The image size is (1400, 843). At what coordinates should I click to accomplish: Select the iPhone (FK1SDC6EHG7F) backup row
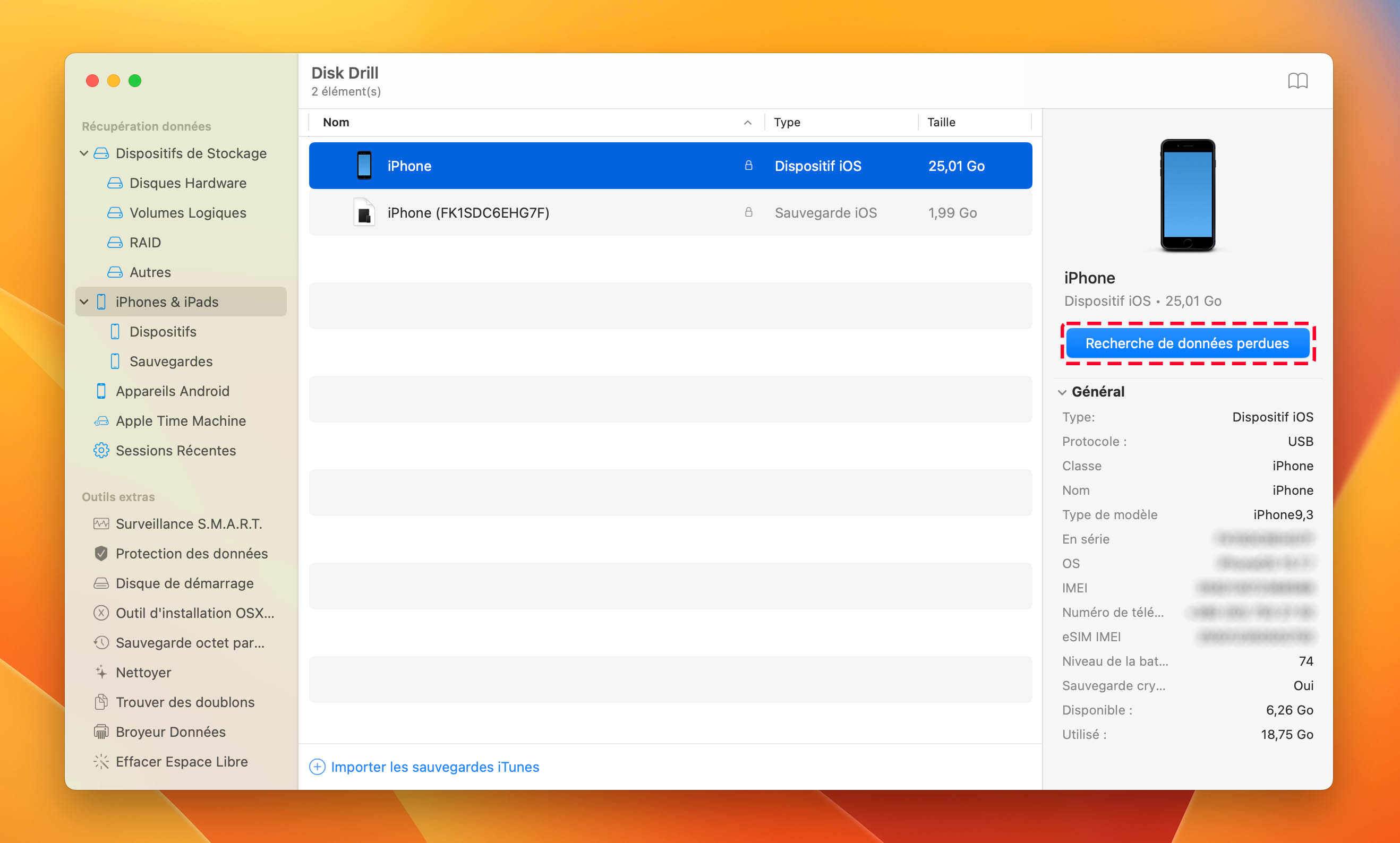click(x=670, y=212)
